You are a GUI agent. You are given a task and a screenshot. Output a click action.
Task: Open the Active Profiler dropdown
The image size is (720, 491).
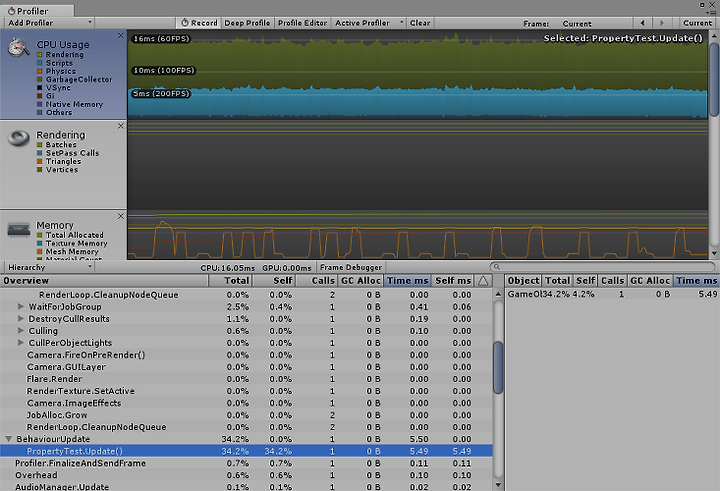tap(369, 23)
